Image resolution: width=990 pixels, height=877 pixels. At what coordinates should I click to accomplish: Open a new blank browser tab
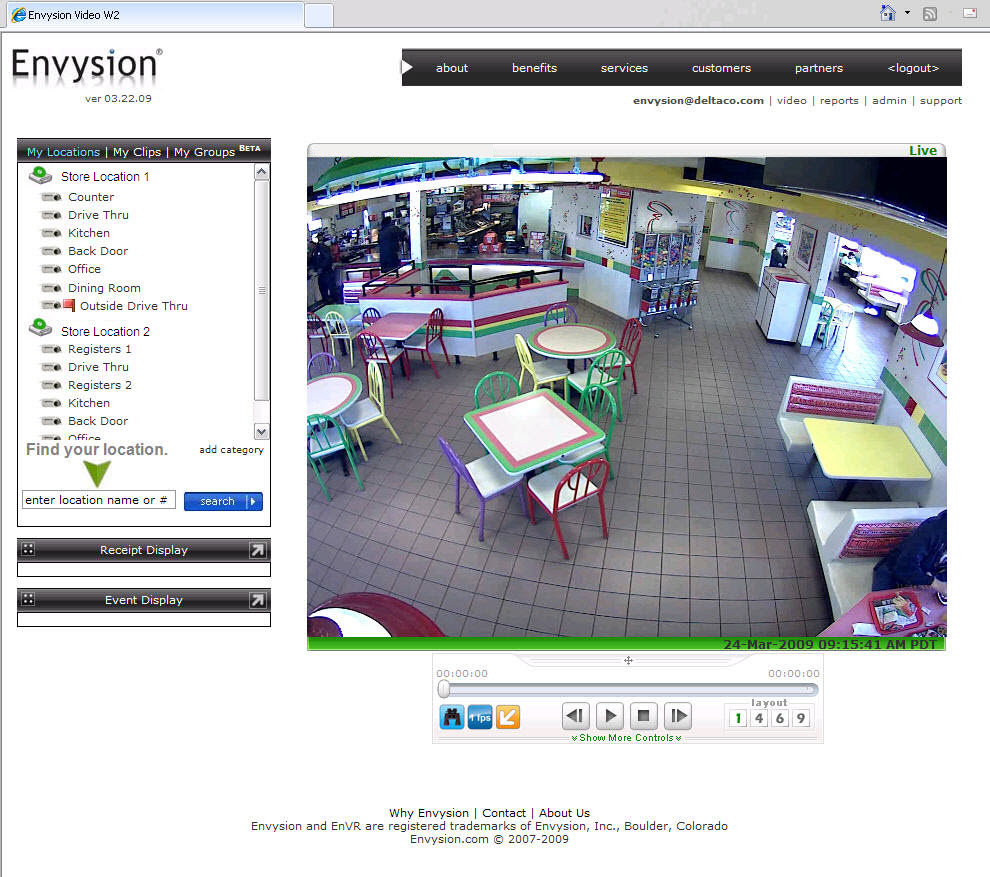click(318, 15)
